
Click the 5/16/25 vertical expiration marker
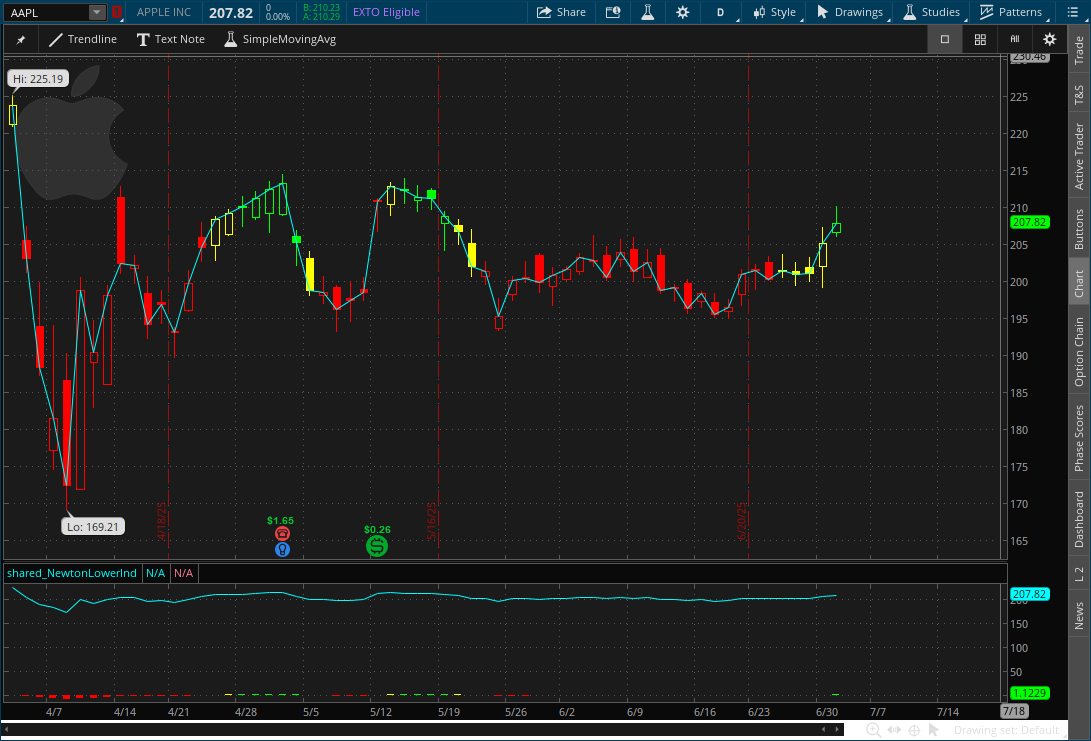(431, 520)
